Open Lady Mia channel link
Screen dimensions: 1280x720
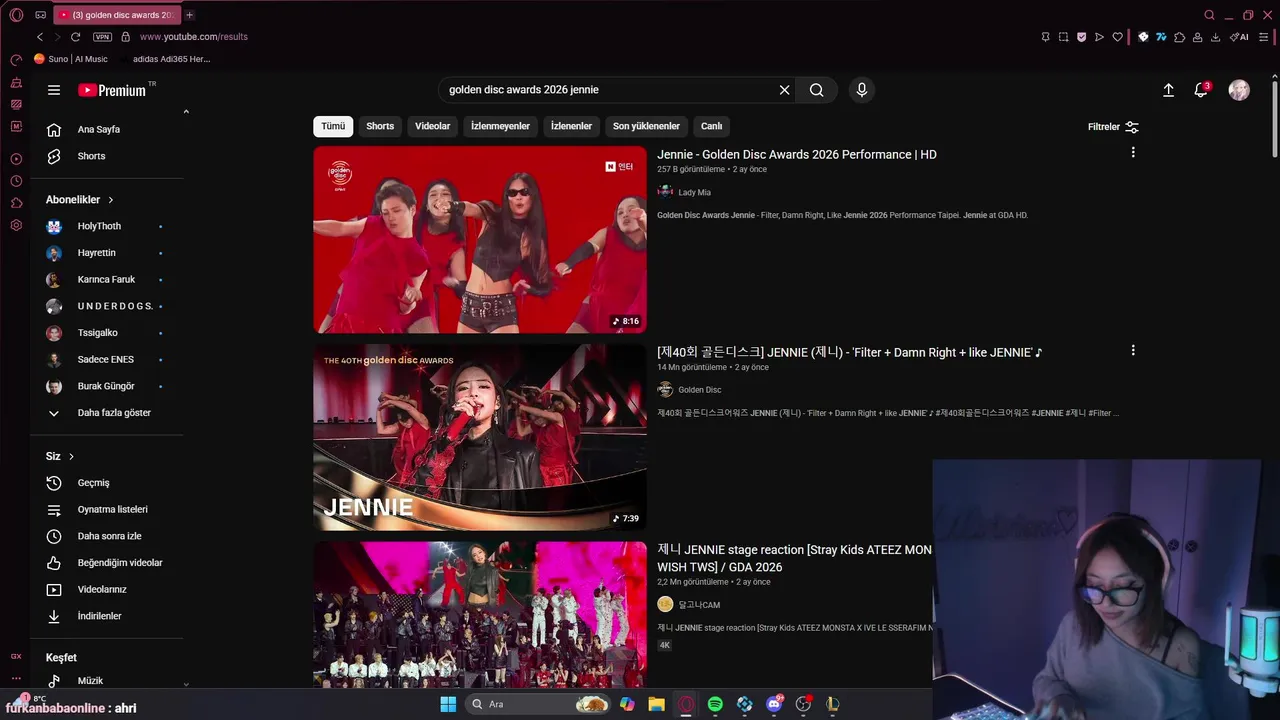(x=694, y=192)
